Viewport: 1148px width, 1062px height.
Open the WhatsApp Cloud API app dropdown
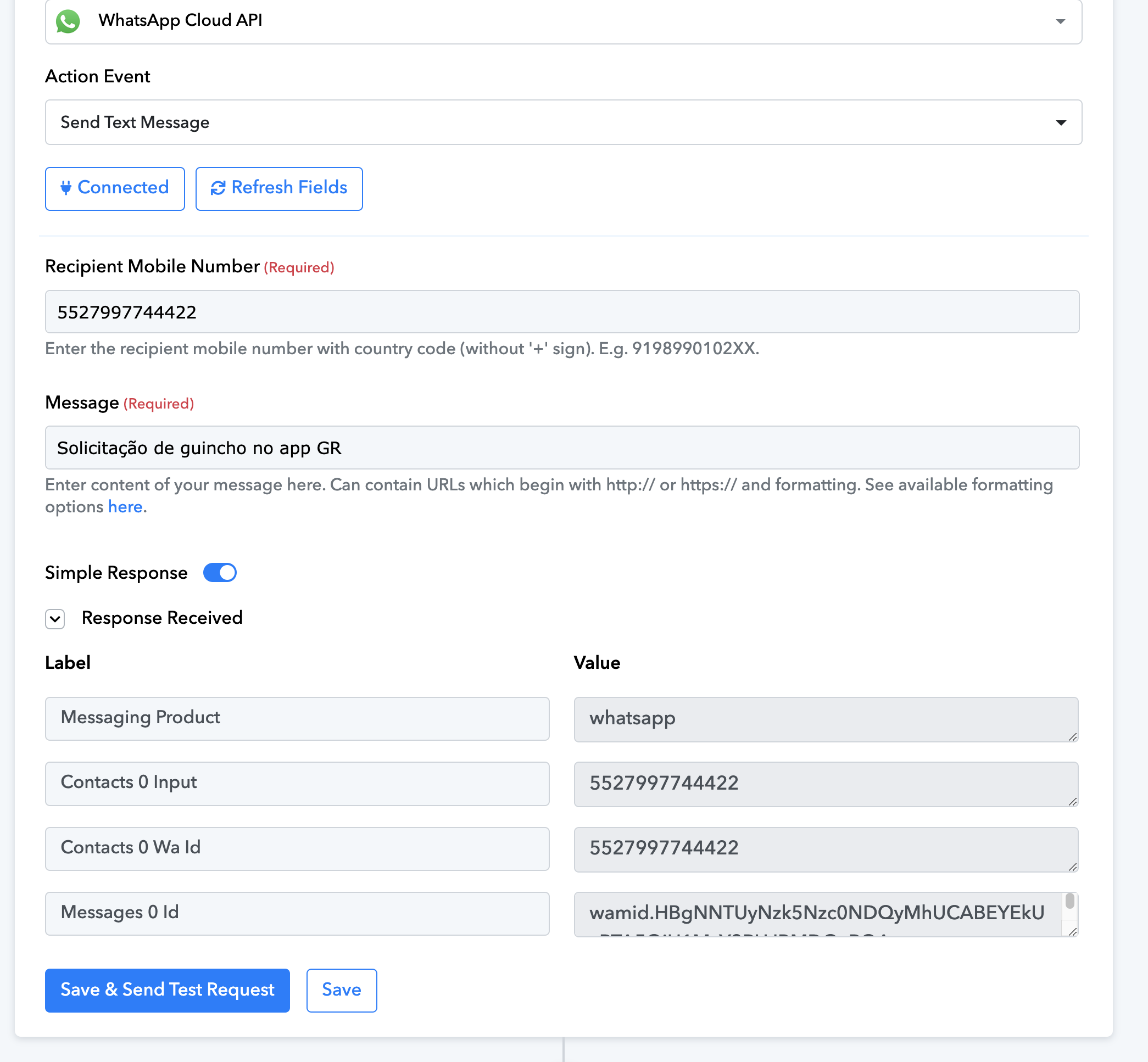(564, 21)
